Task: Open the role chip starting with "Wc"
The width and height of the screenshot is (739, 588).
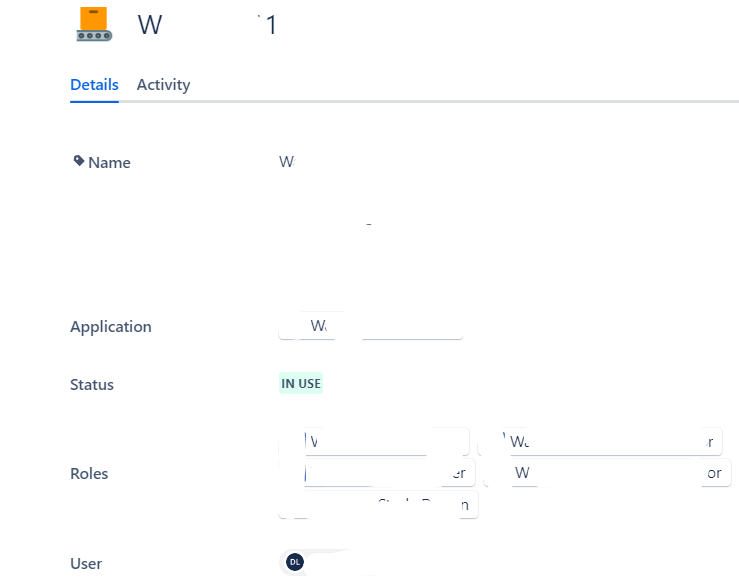Action: [x=600, y=441]
